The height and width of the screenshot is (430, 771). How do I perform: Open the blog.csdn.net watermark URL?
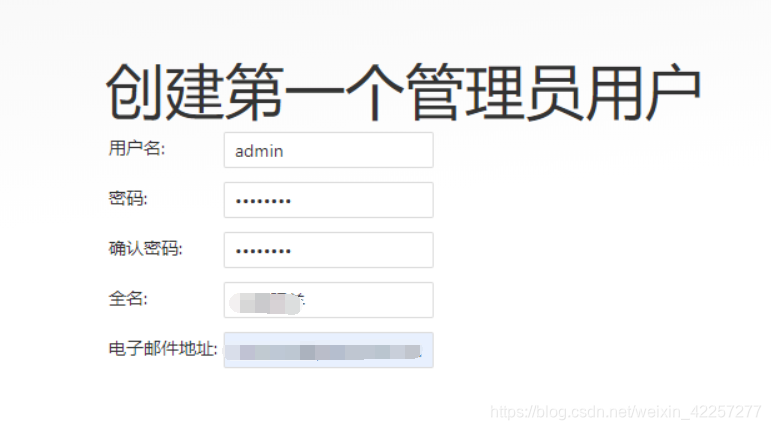(x=625, y=412)
